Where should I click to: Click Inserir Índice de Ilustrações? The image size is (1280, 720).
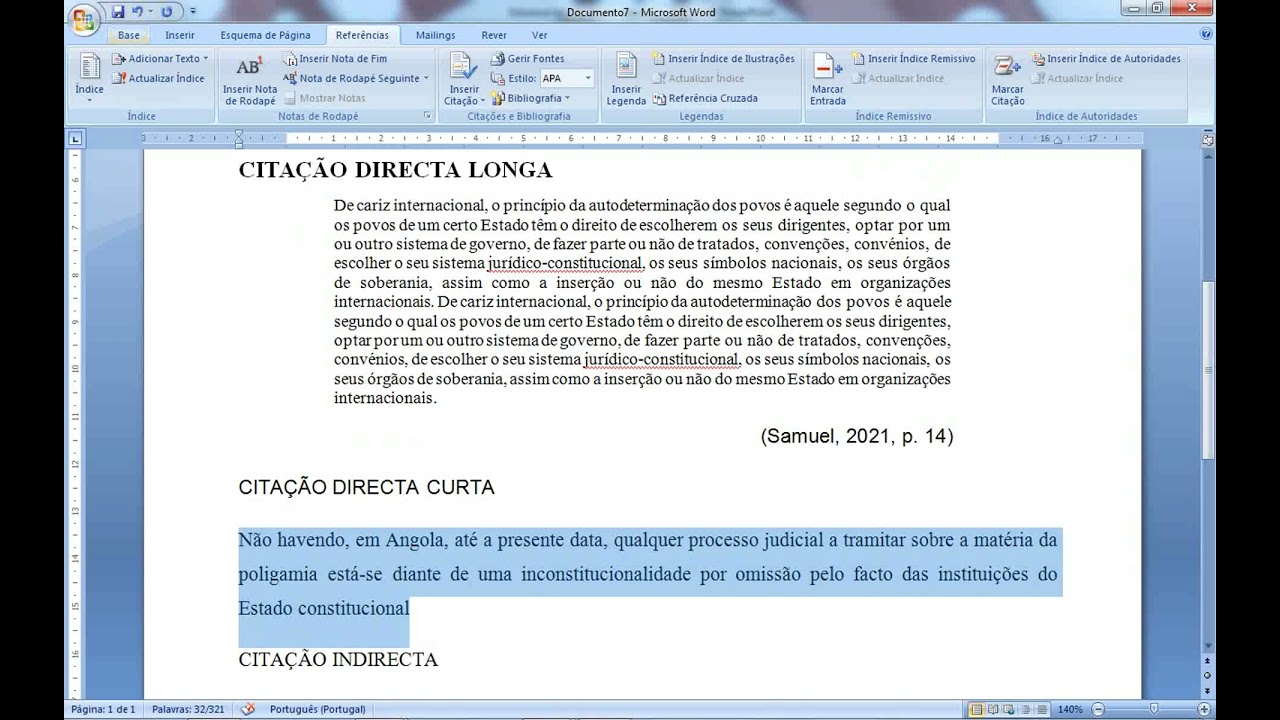724,59
